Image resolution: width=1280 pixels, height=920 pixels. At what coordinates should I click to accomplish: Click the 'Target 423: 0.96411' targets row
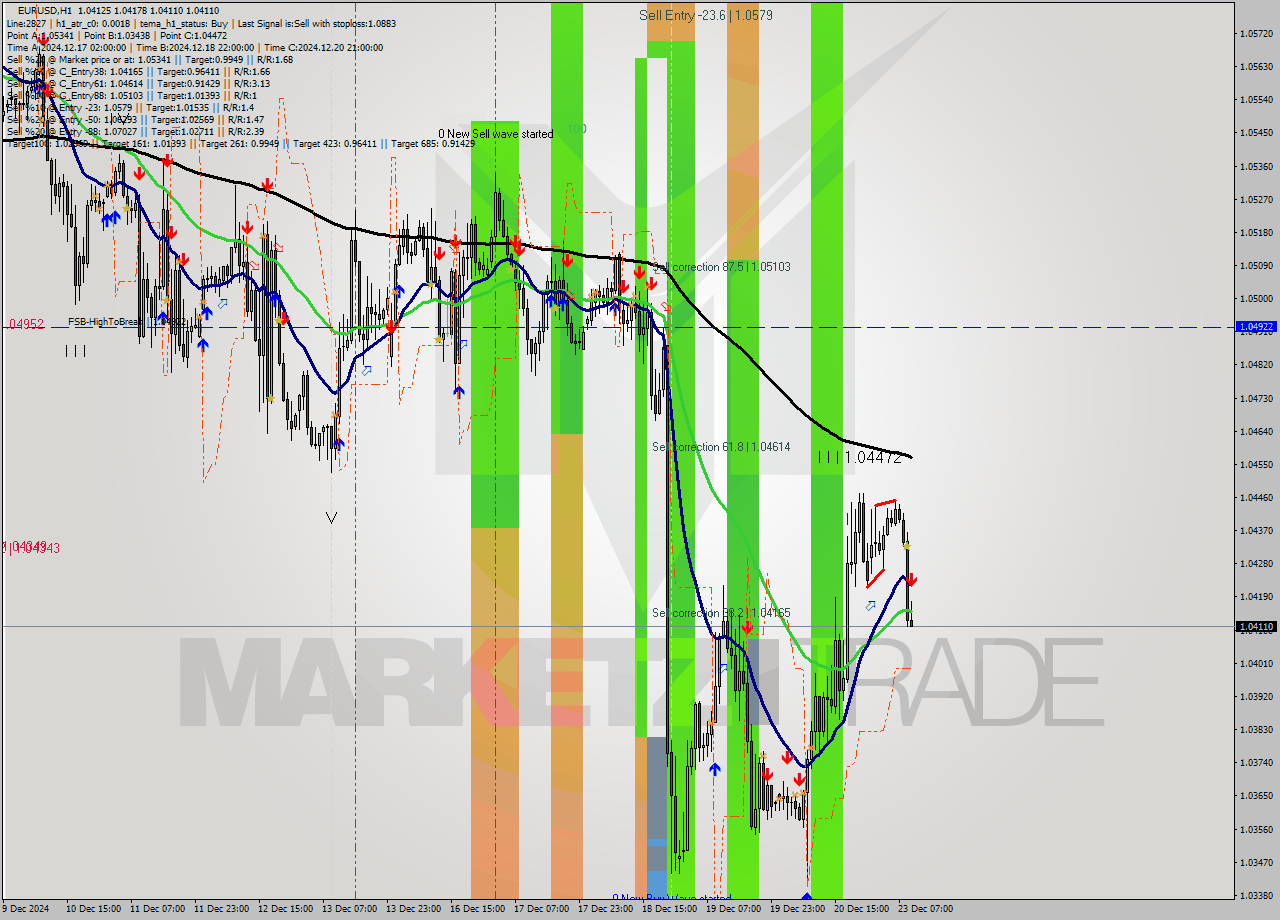240,144
